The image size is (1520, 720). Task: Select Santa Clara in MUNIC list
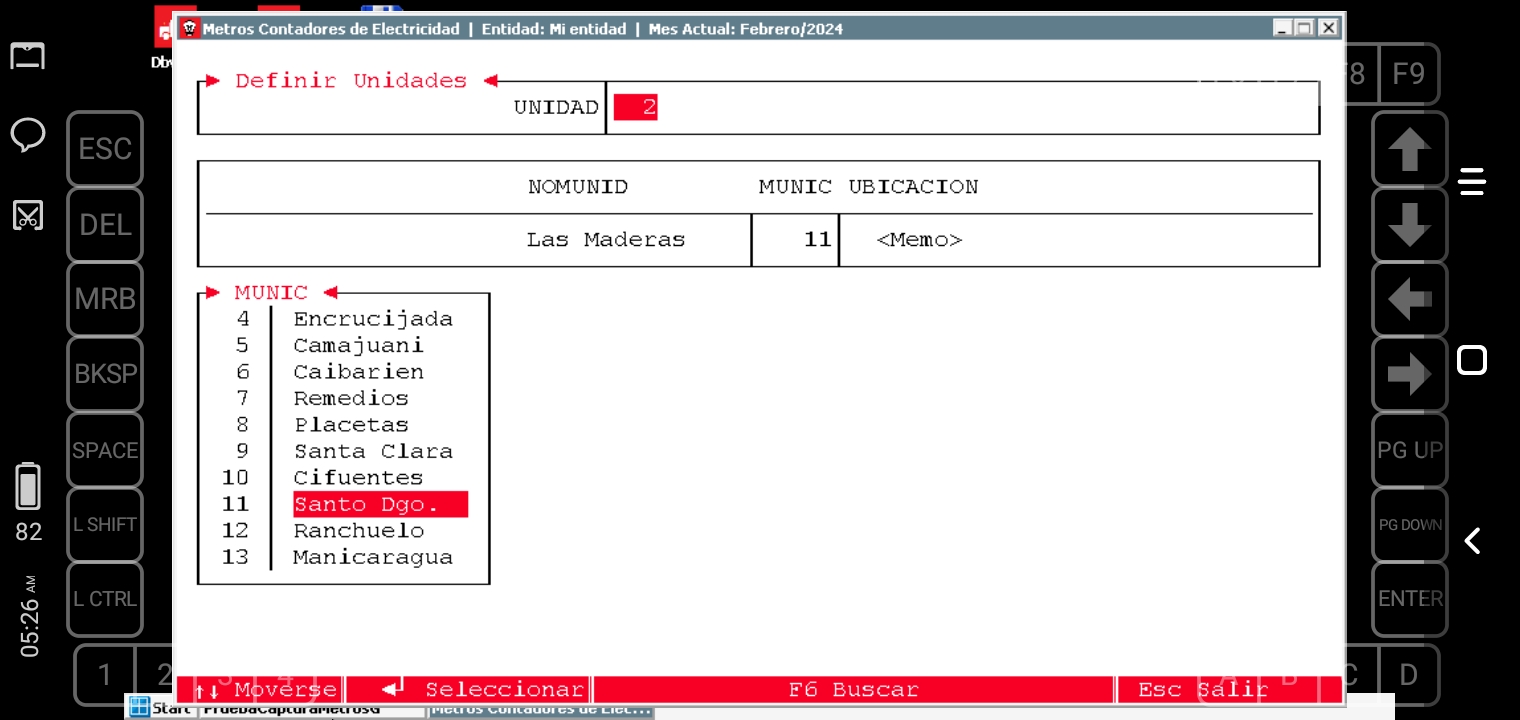tap(372, 451)
